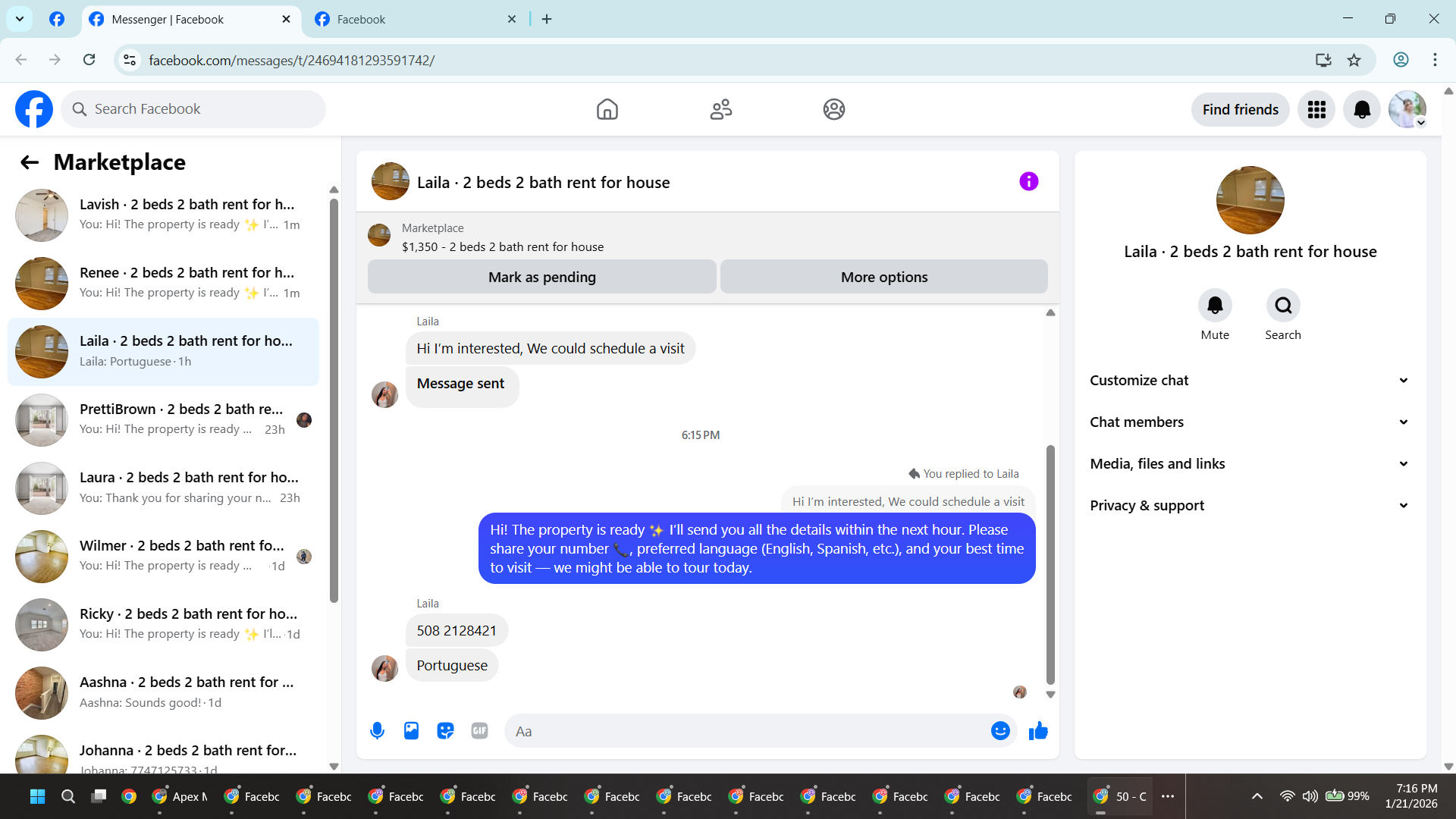Viewport: 1456px width, 819px height.
Task: Choose an emoji via smiley icon
Action: click(1000, 731)
